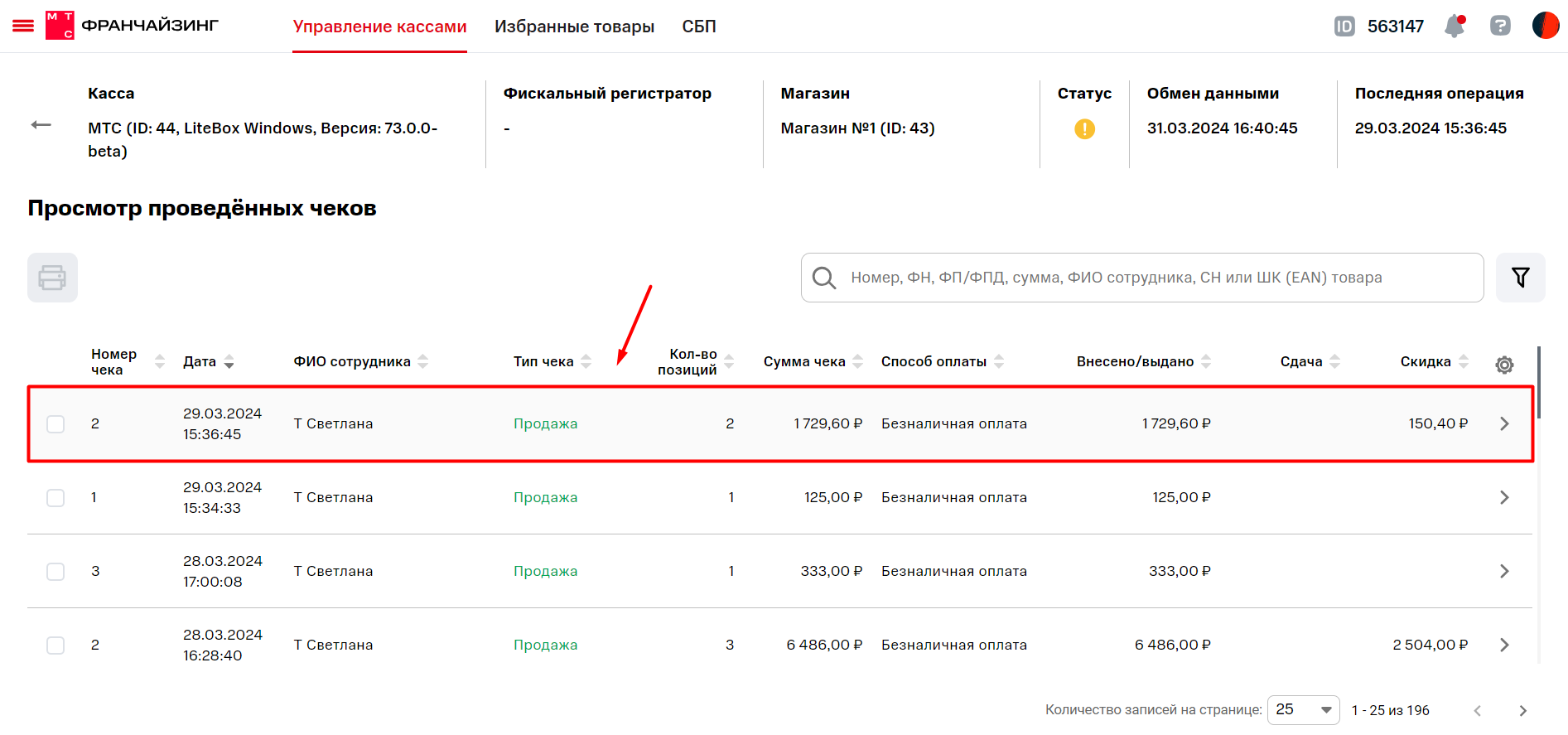
Task: Click the yellow status warning icon
Action: [1084, 128]
